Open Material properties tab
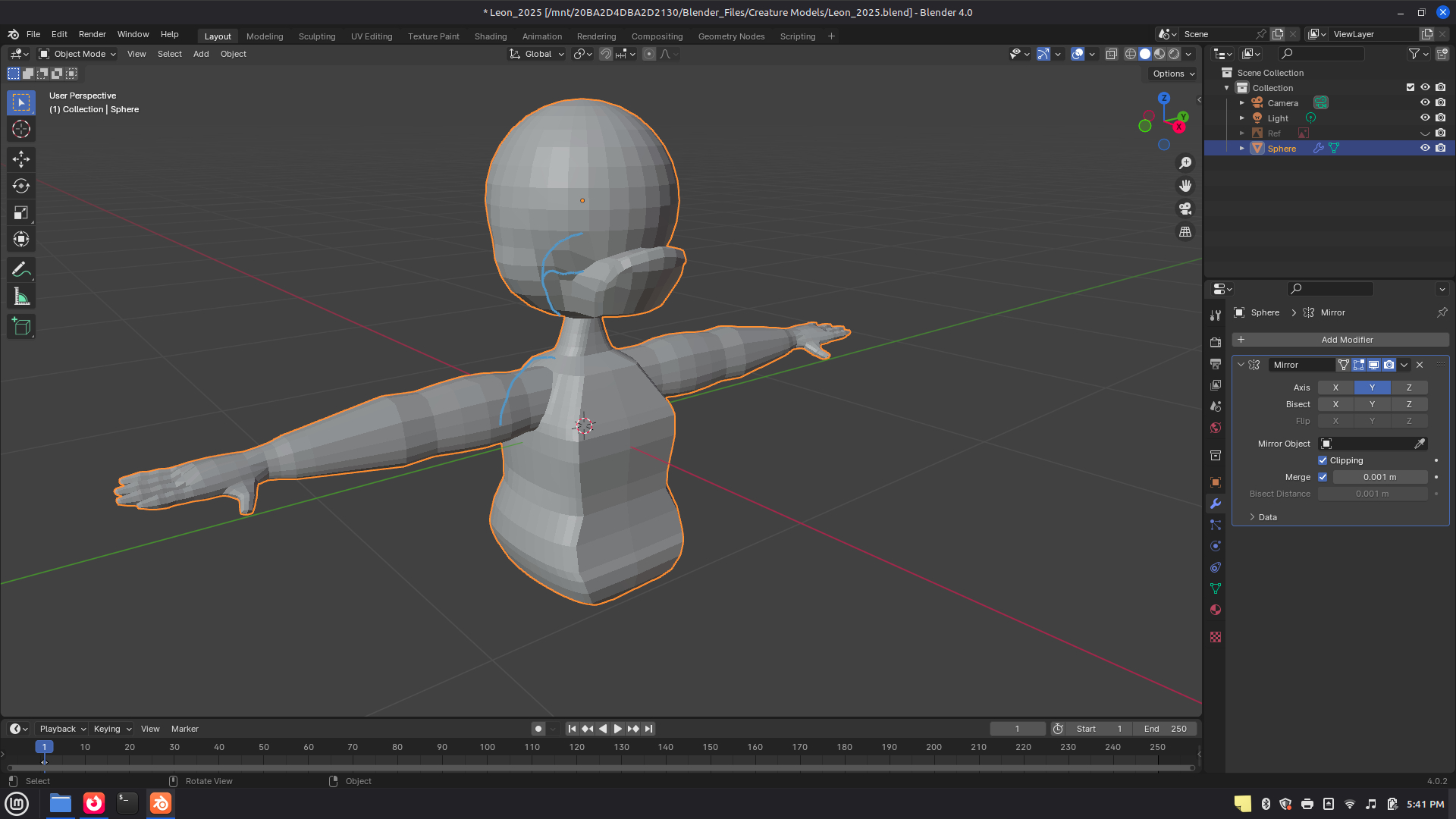The image size is (1456, 819). coord(1216,610)
